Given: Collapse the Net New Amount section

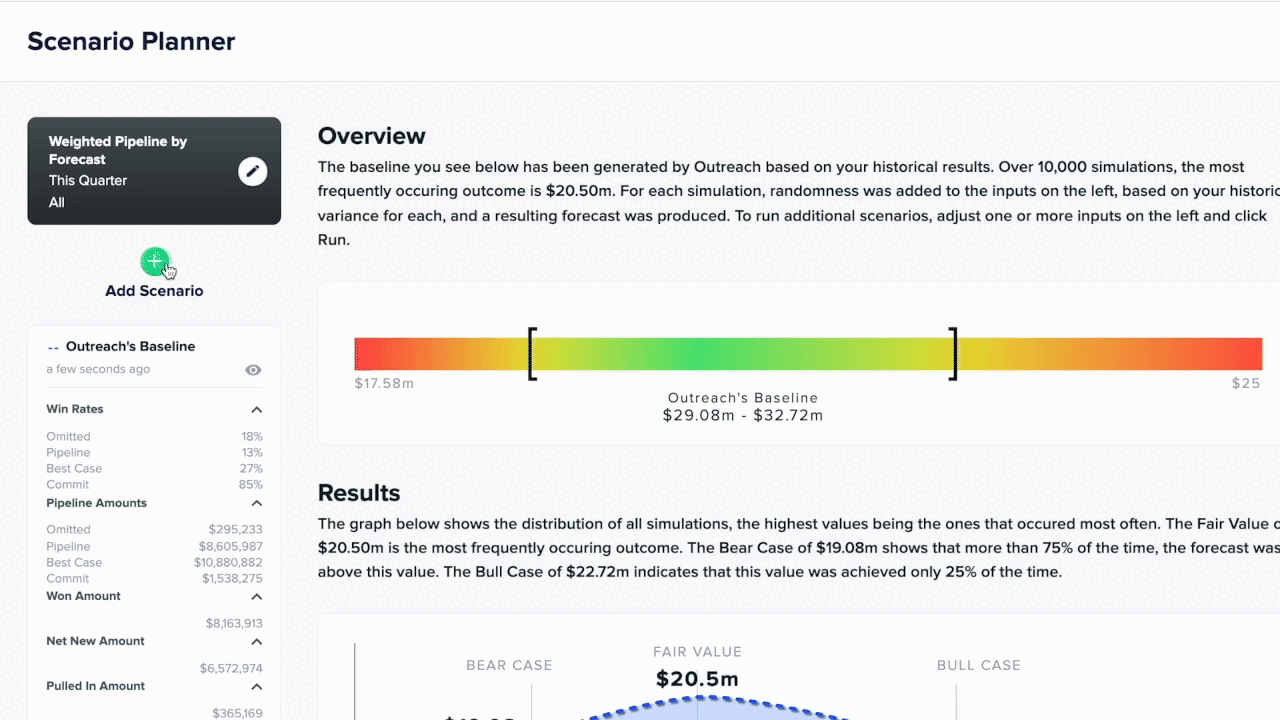Looking at the screenshot, I should 257,642.
